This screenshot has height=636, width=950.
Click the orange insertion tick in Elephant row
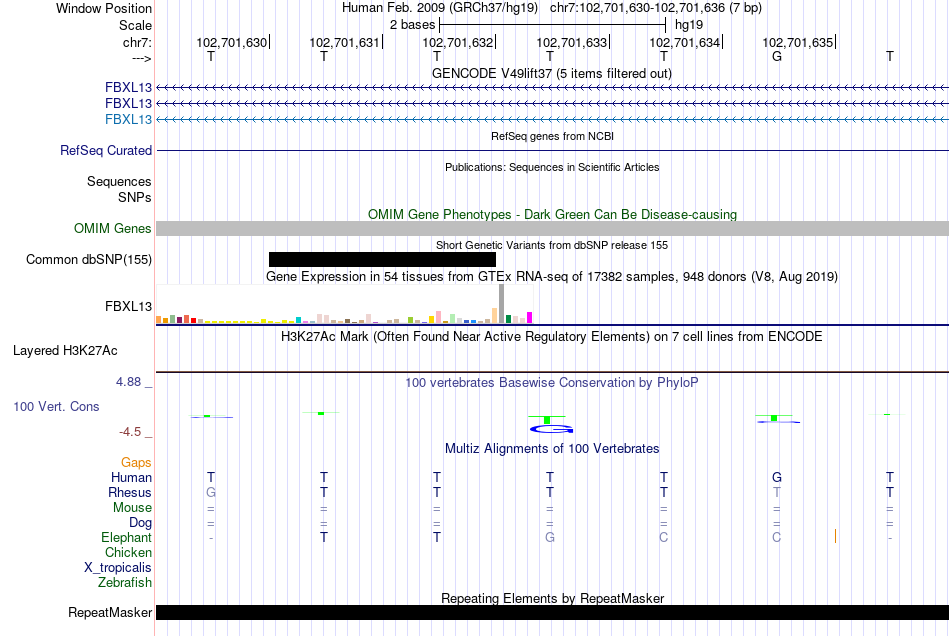tap(835, 536)
